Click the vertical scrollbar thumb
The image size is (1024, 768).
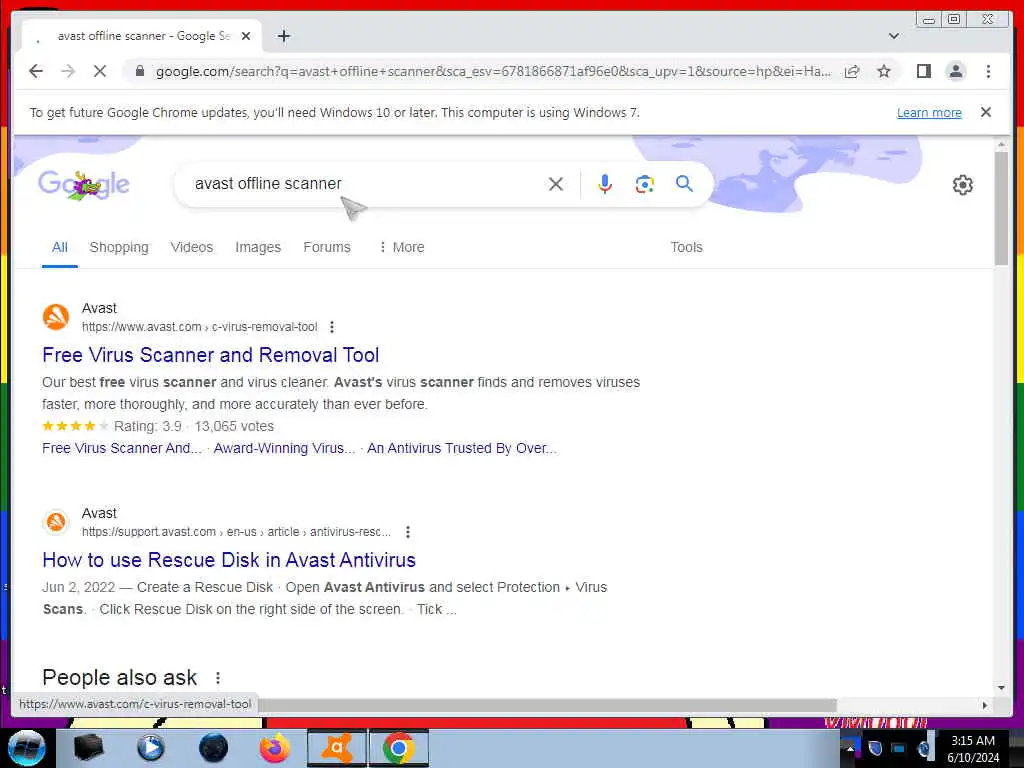pyautogui.click(x=1001, y=208)
